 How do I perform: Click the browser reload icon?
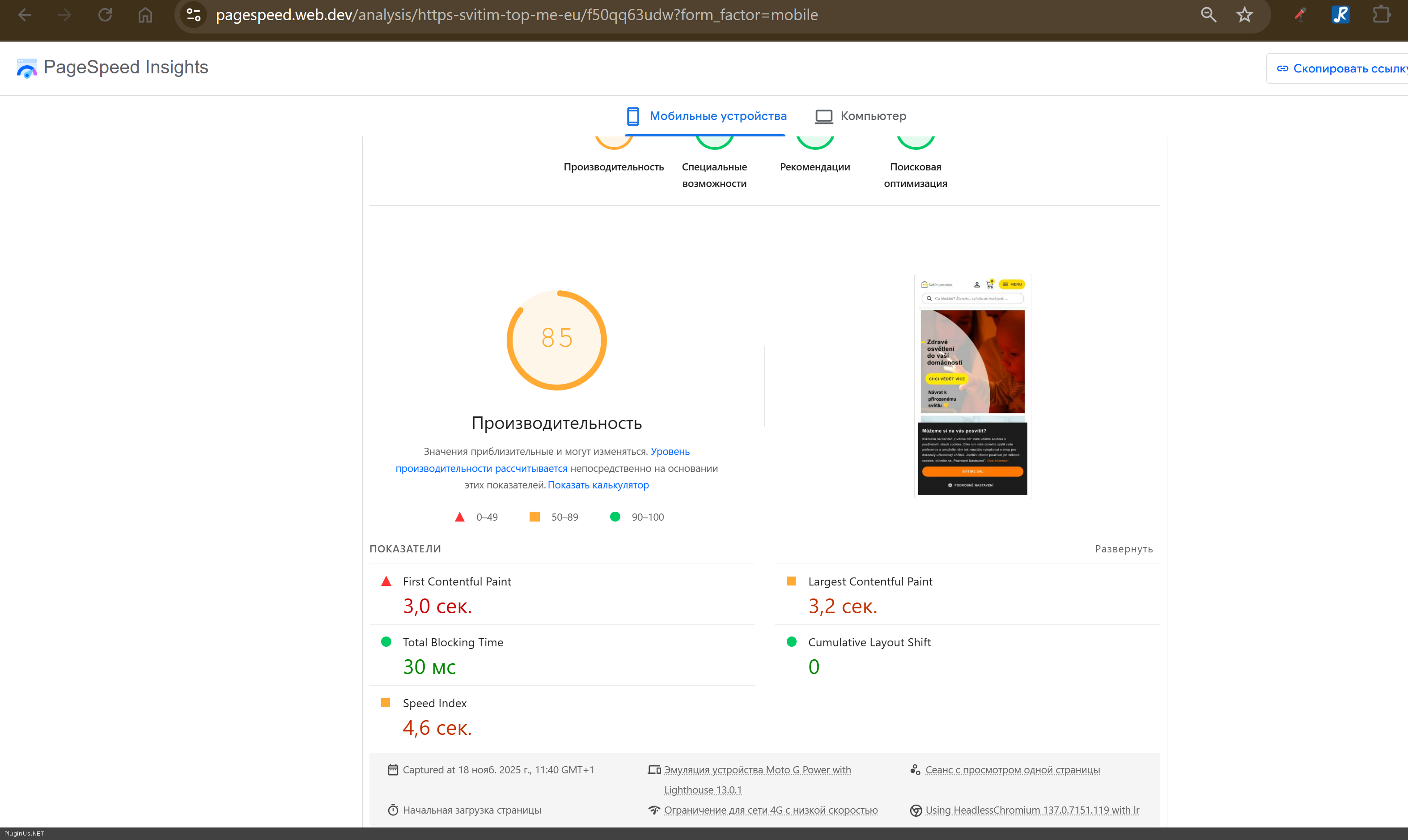click(x=105, y=15)
